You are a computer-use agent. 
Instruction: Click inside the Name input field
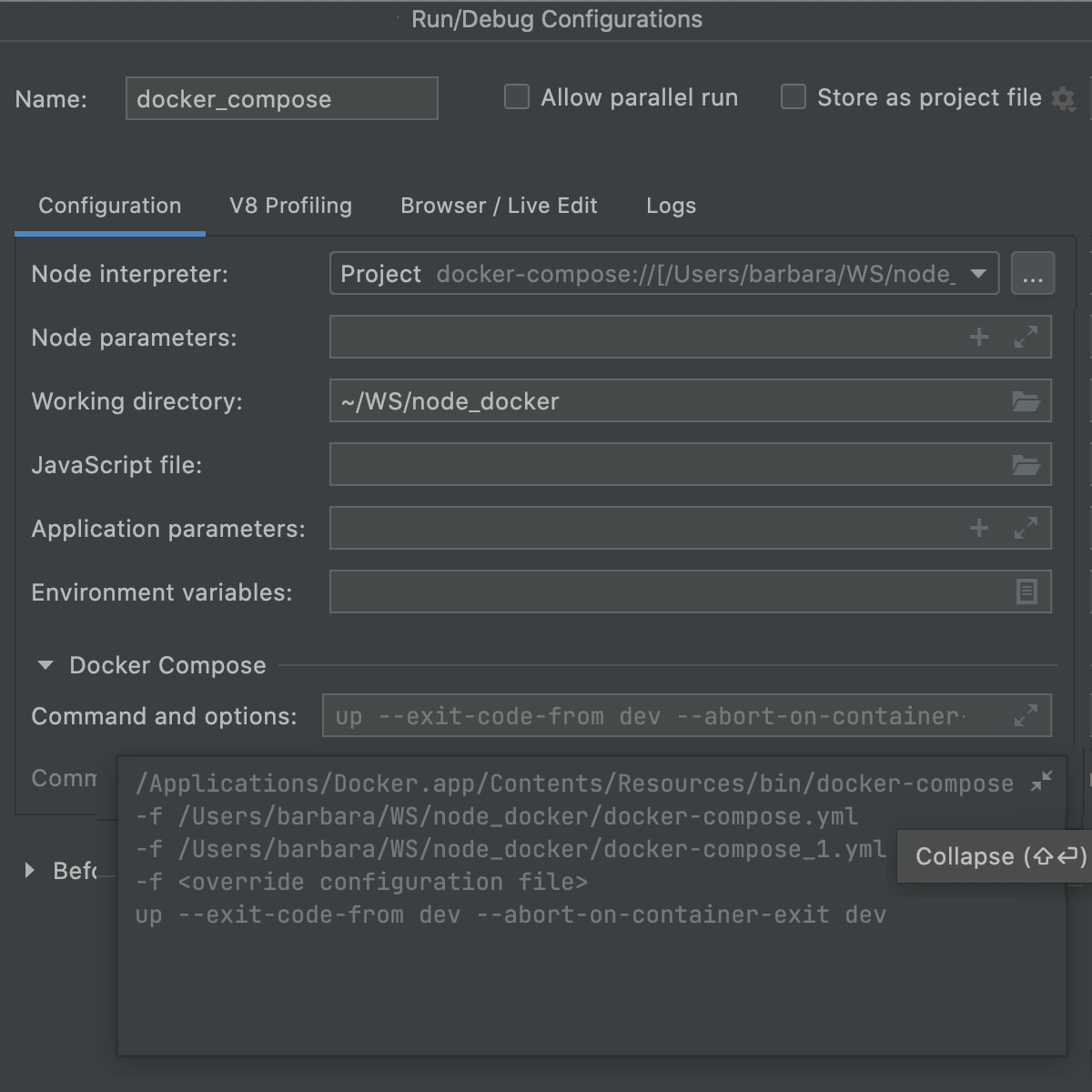coord(281,98)
